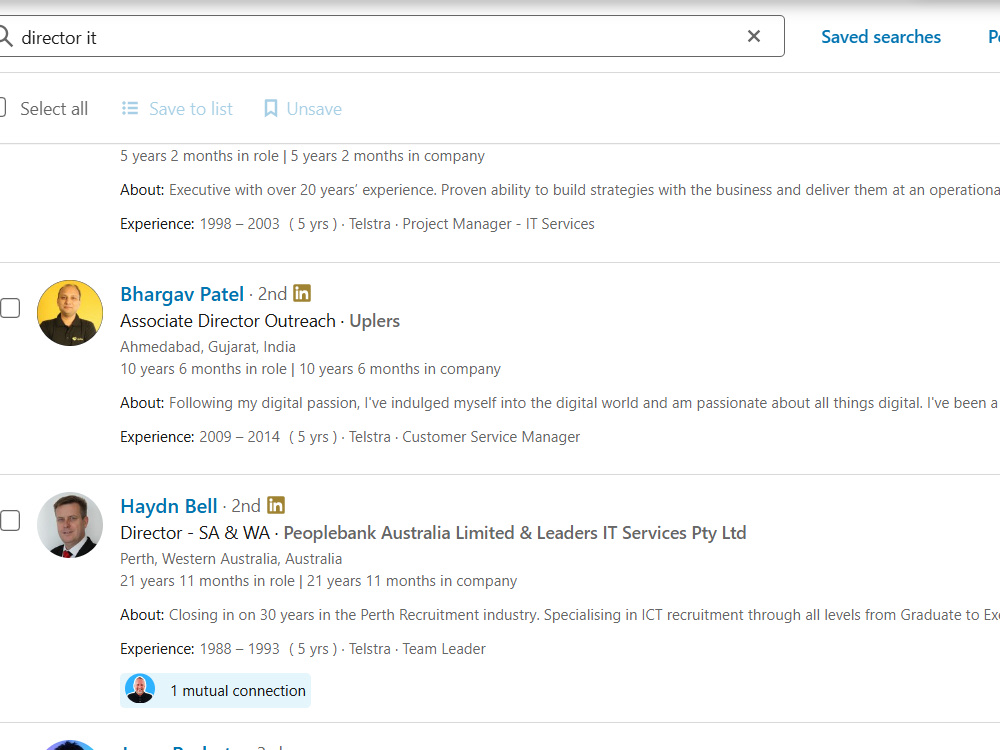Click About text starting 'Following my digital passion'
This screenshot has height=750, width=1000.
tap(583, 403)
